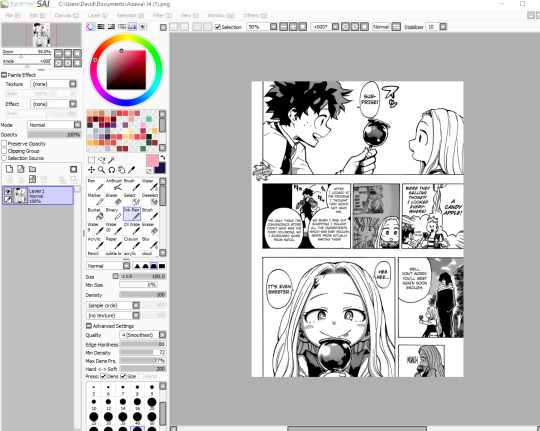Viewport: 540px width, 431px height.
Task: Select the rotate view tool
Action: (111, 170)
